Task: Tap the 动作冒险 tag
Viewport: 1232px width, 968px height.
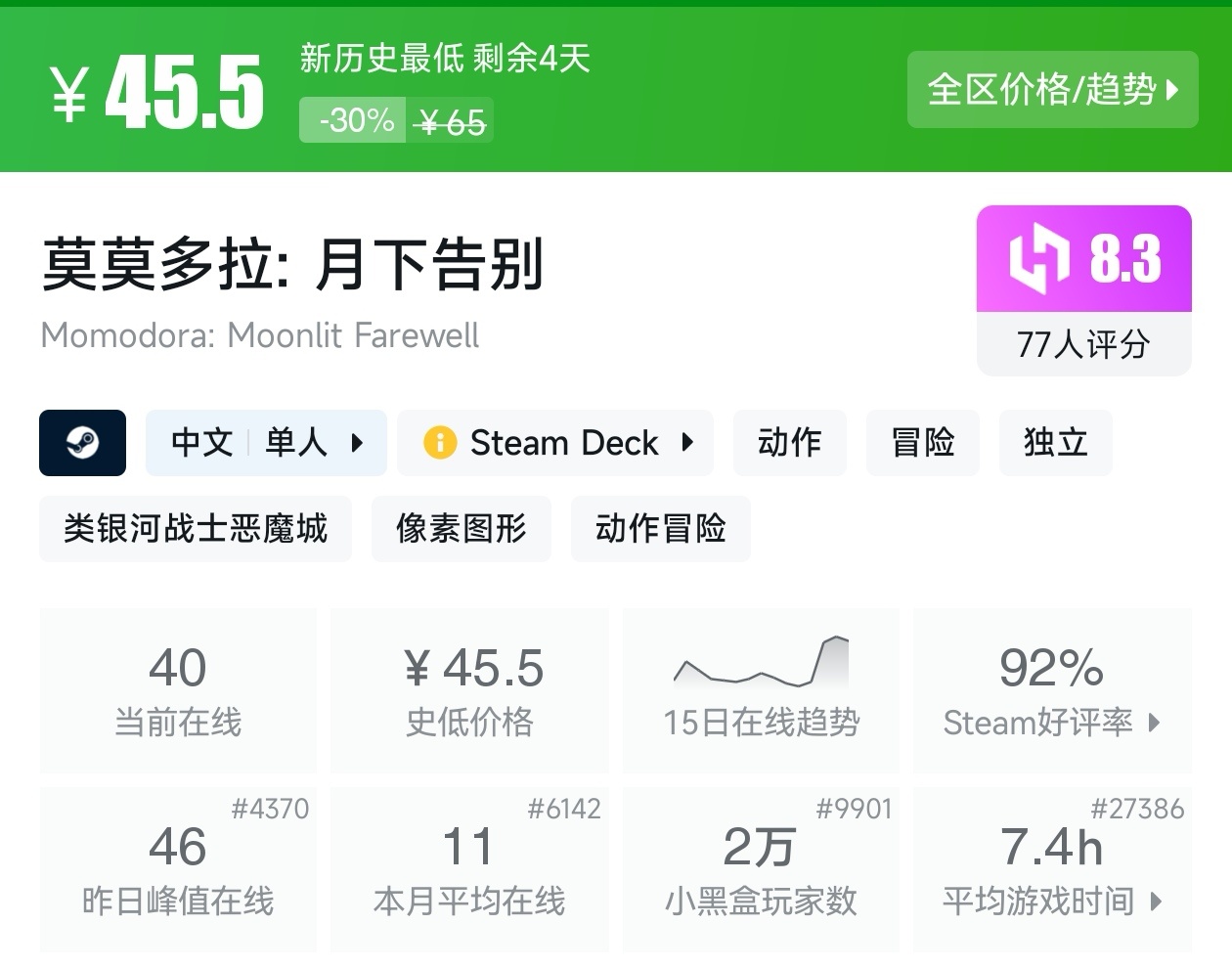Action: coord(660,529)
